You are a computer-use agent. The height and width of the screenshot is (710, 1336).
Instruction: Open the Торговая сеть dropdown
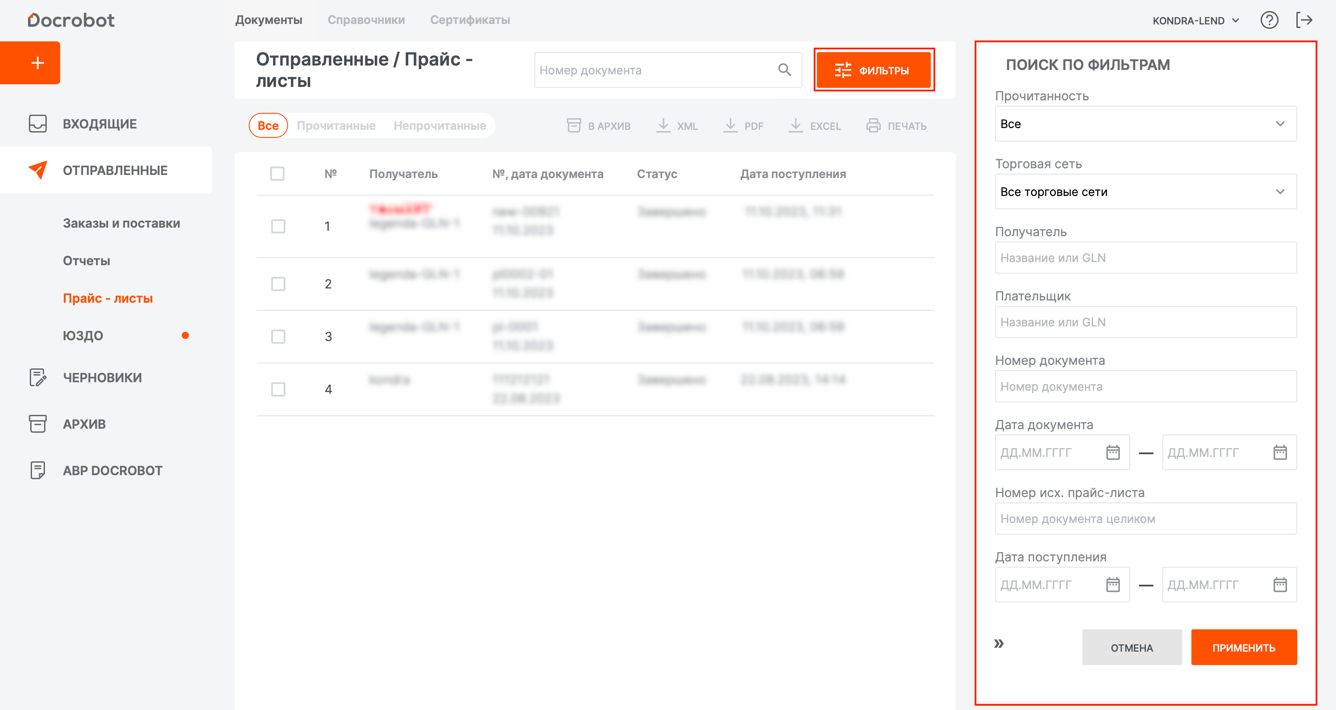pos(1145,192)
